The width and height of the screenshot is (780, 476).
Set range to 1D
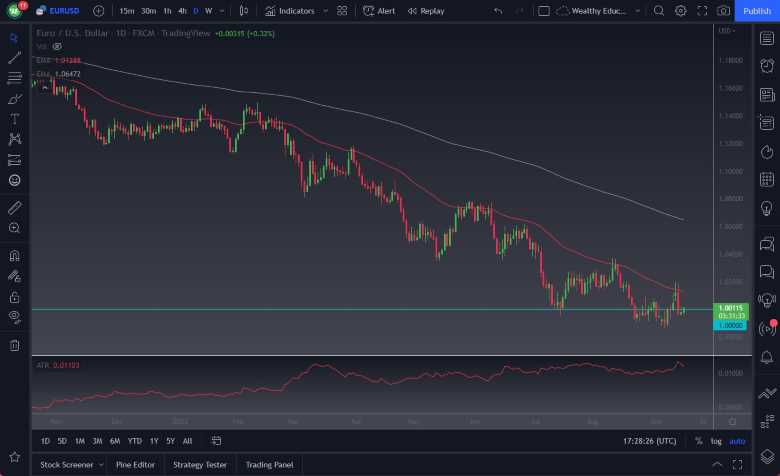[x=45, y=441]
